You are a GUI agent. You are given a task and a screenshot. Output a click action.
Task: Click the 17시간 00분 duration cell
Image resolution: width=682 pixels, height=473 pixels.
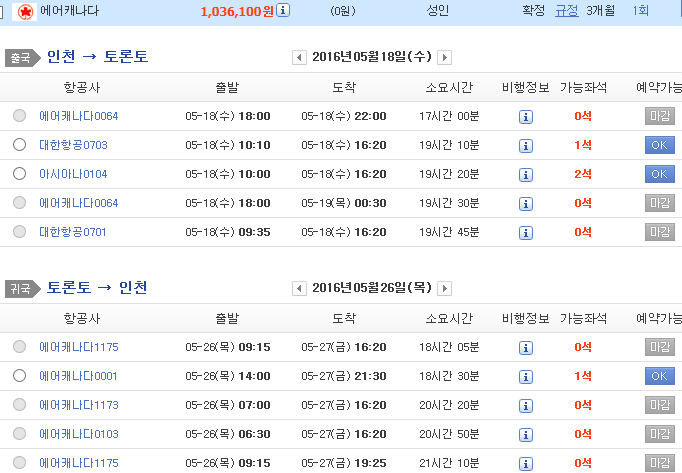pos(449,116)
